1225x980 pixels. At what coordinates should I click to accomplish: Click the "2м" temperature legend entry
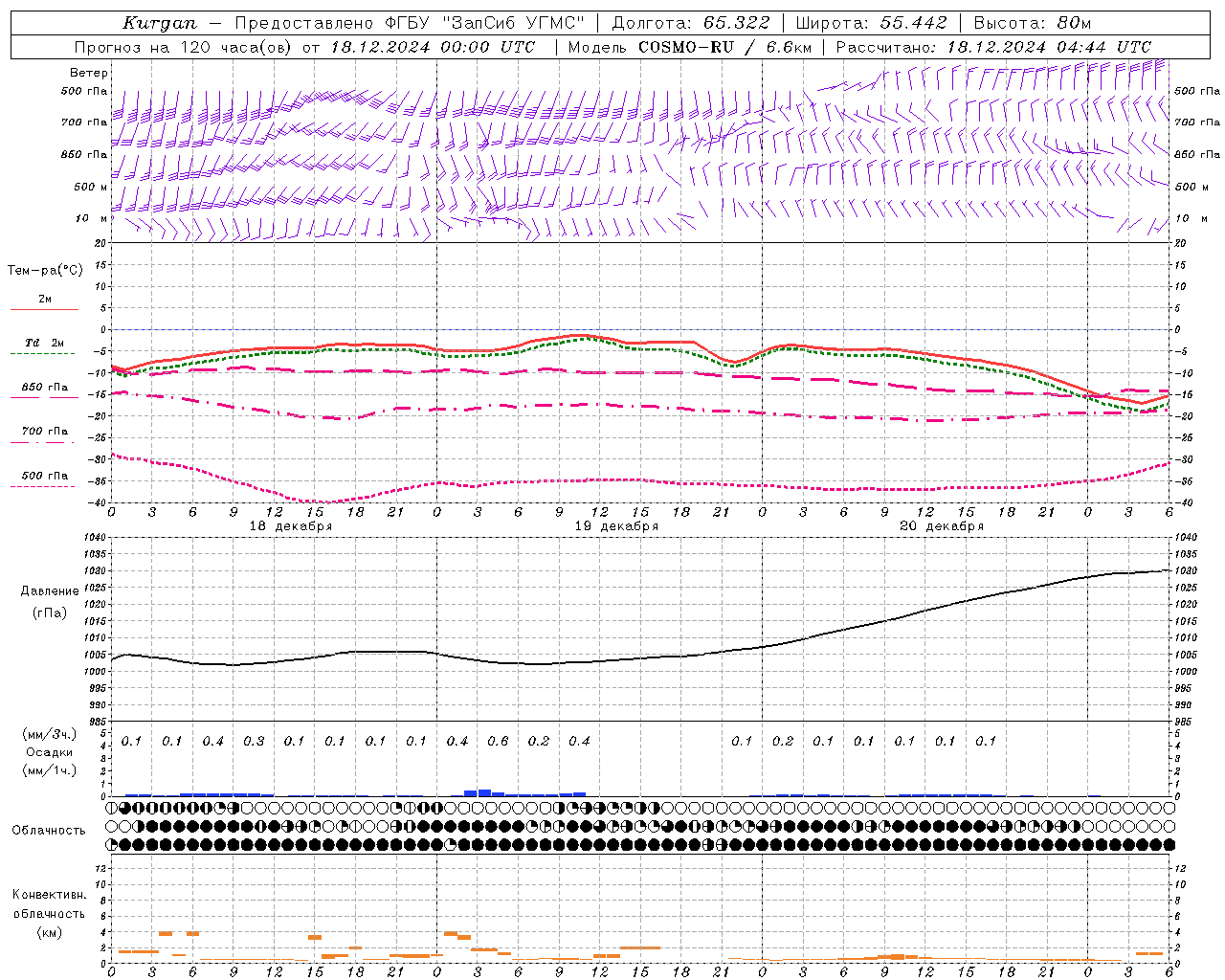coord(45,300)
